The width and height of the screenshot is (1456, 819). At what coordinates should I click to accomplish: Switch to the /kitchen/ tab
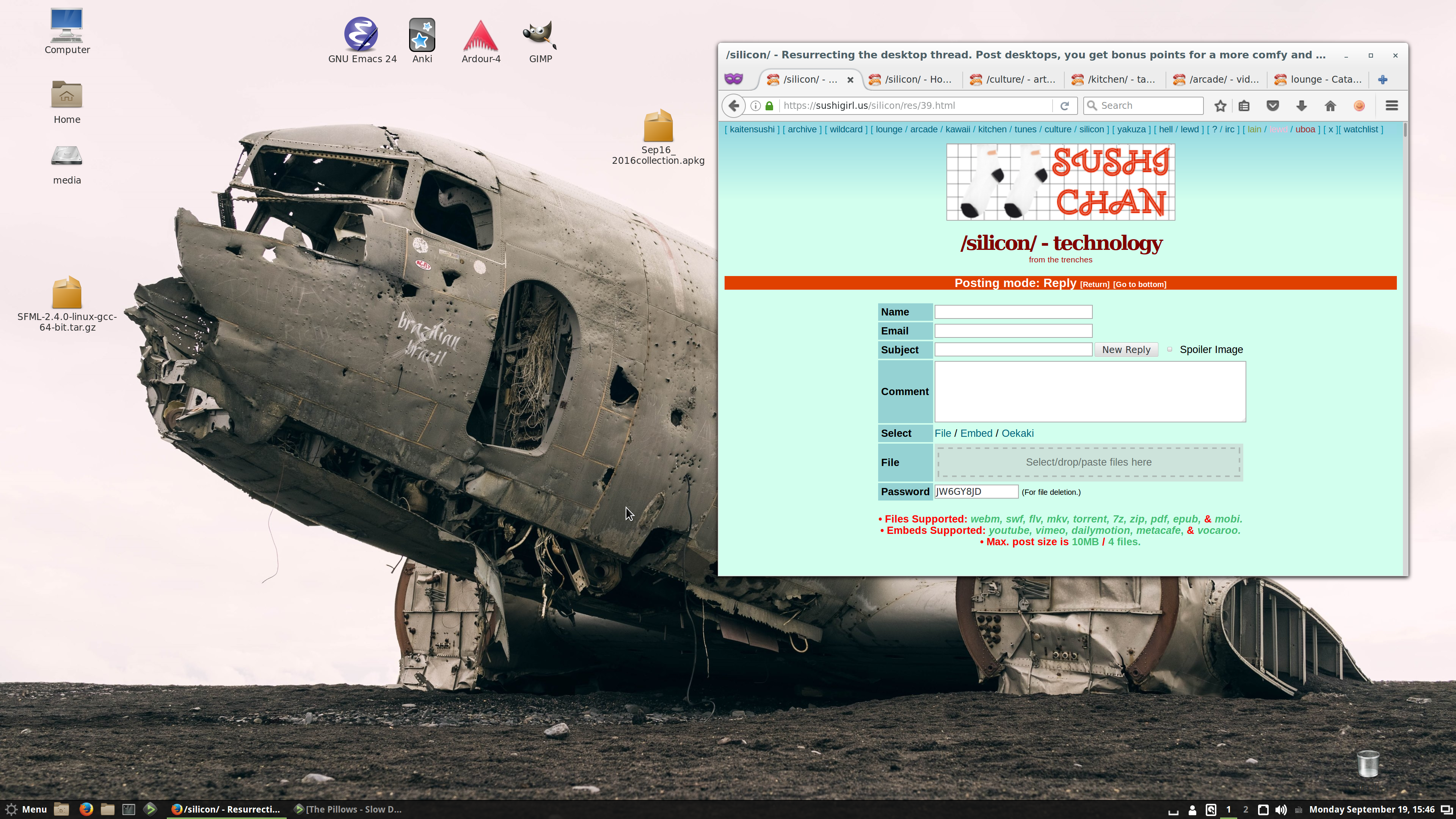point(1114,80)
